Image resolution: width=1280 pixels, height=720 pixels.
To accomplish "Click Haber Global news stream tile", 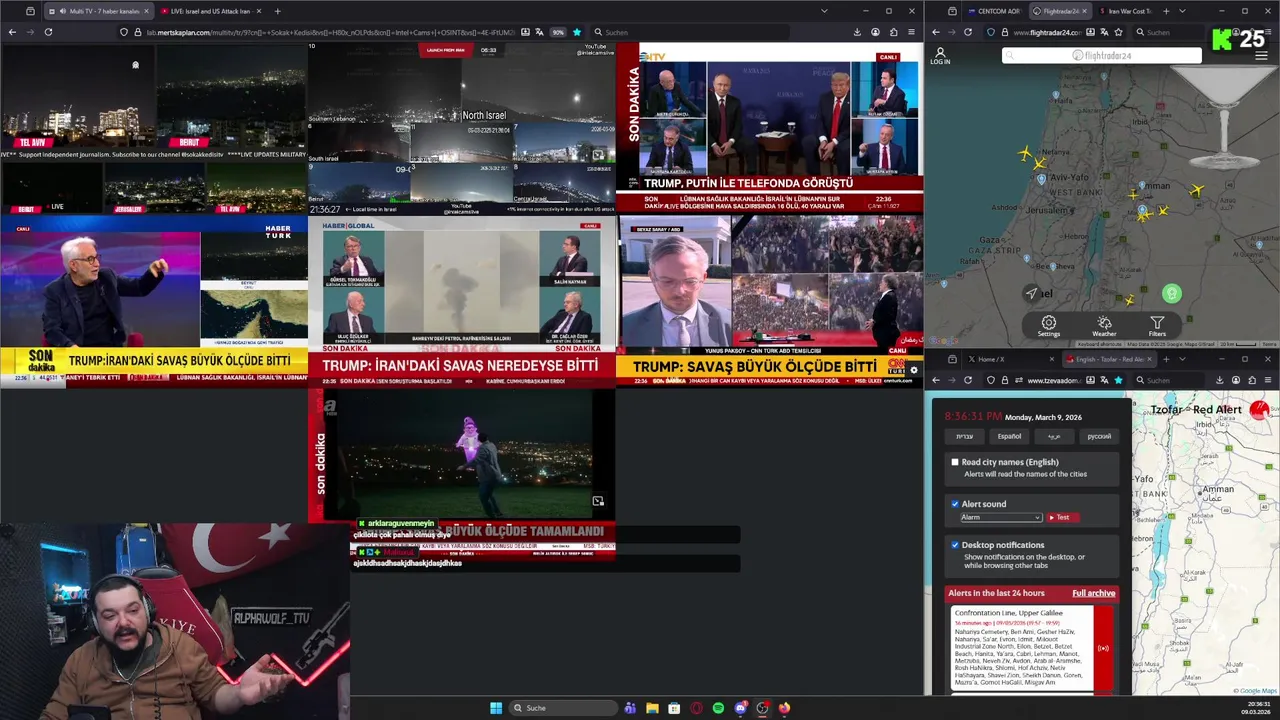I will (462, 301).
